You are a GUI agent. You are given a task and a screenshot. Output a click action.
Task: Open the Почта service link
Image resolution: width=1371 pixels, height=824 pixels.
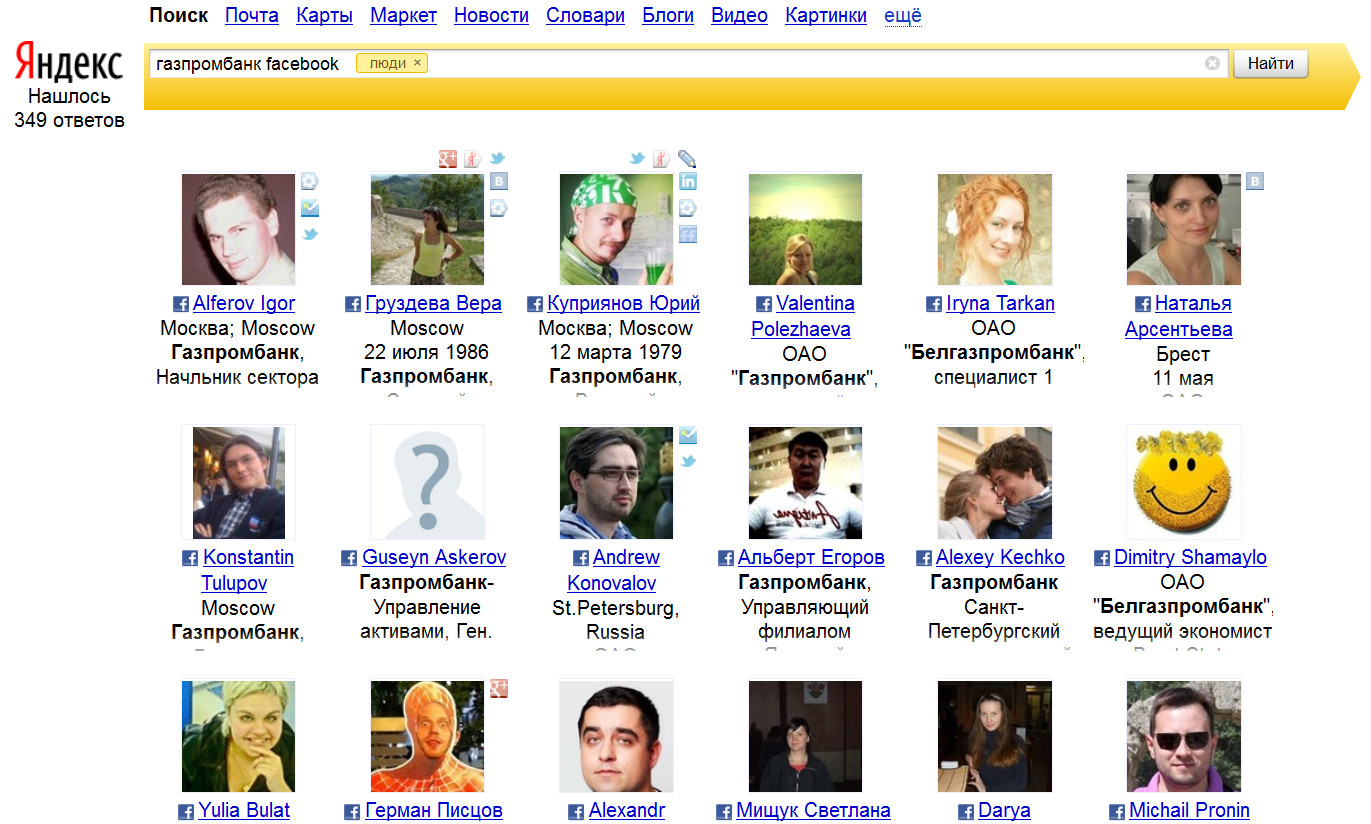coord(252,15)
